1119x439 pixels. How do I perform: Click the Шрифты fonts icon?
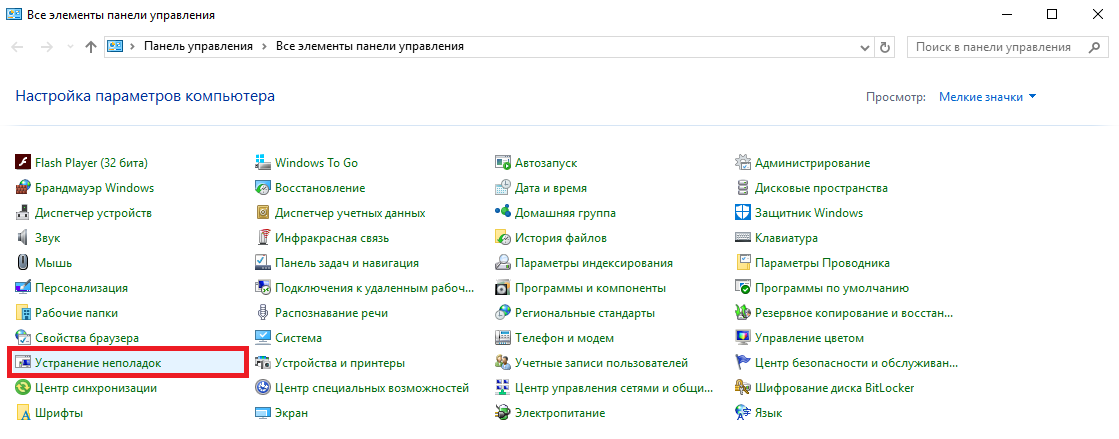23,413
